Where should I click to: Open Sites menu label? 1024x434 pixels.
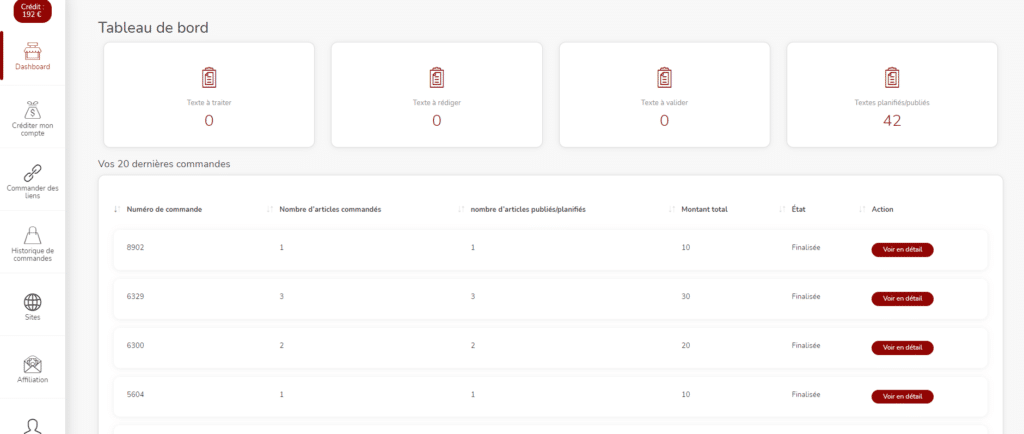(x=33, y=317)
